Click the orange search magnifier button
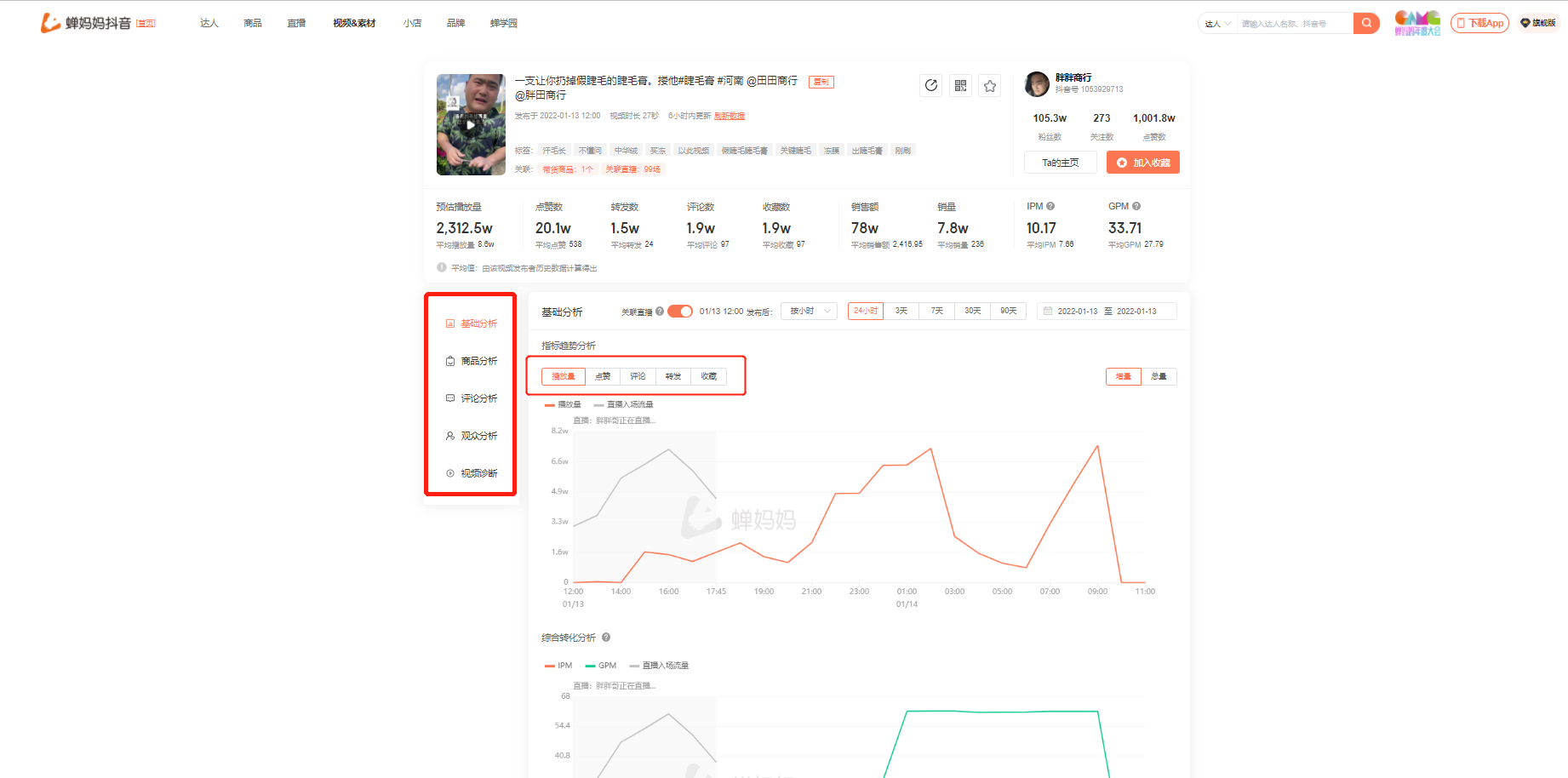The height and width of the screenshot is (778, 1568). coord(1366,23)
